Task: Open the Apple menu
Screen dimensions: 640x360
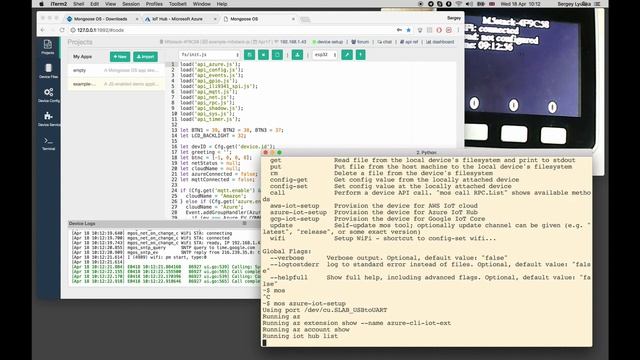Action: point(41,4)
